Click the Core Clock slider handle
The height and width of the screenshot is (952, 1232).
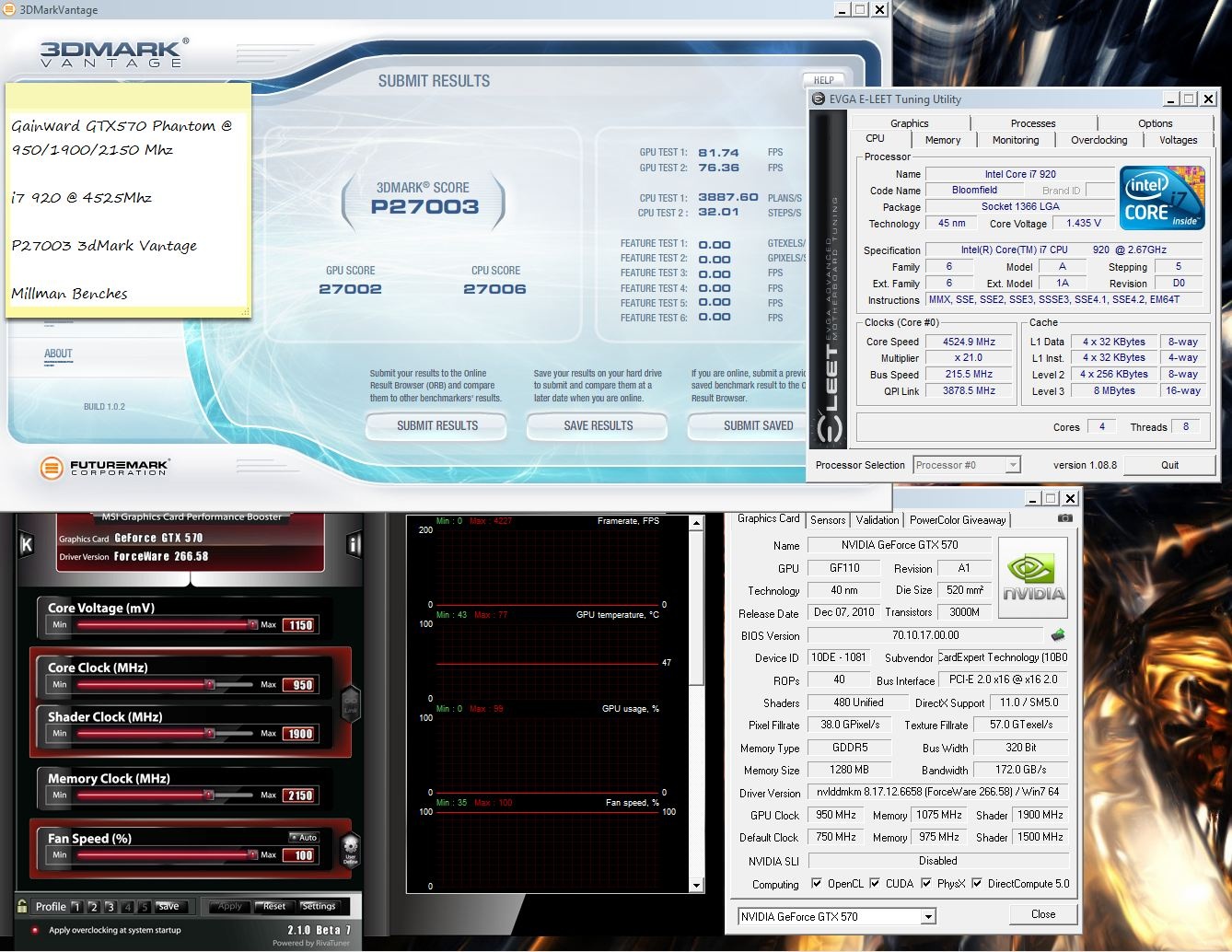pyautogui.click(x=209, y=684)
